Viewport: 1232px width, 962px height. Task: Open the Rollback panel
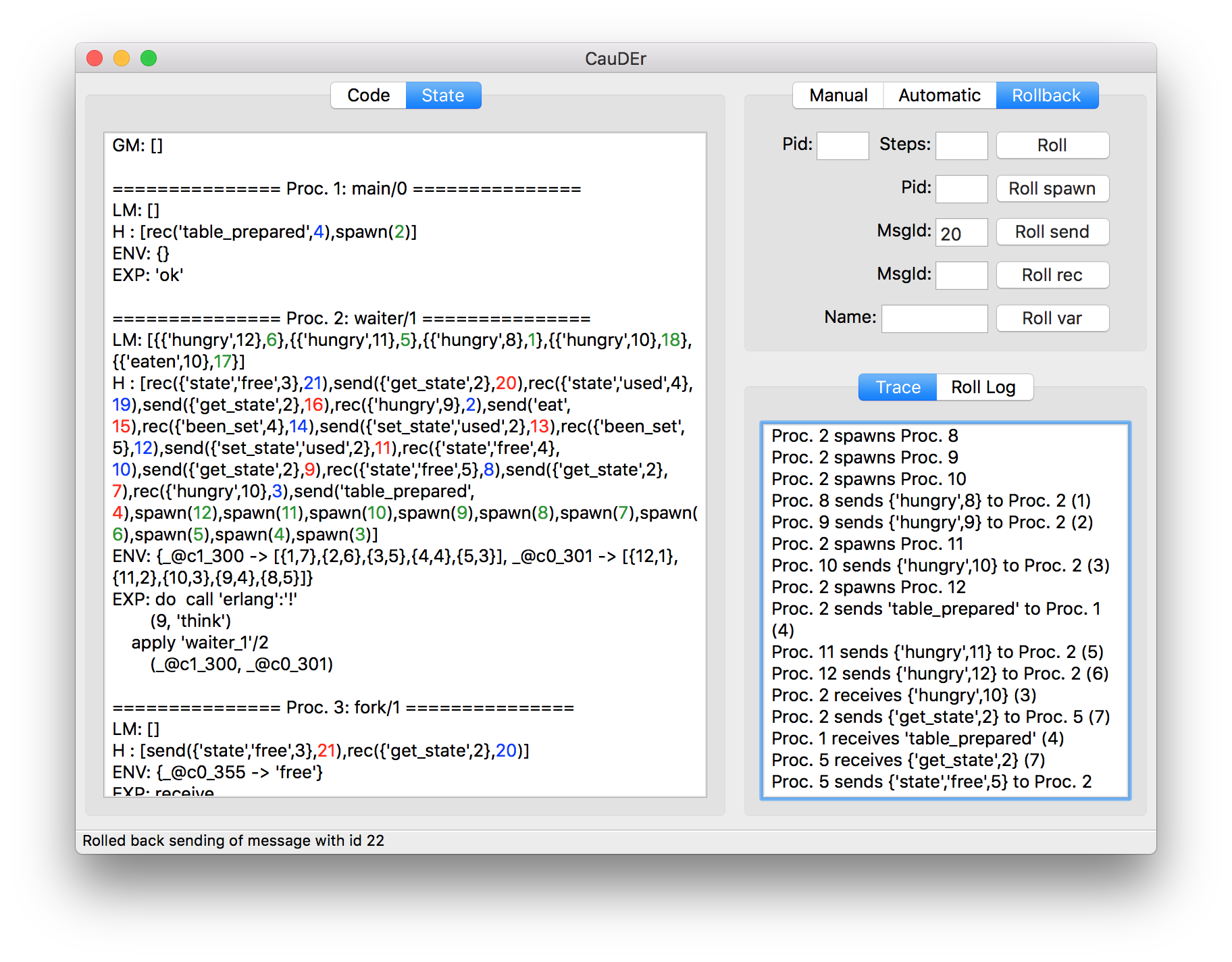(x=1047, y=95)
